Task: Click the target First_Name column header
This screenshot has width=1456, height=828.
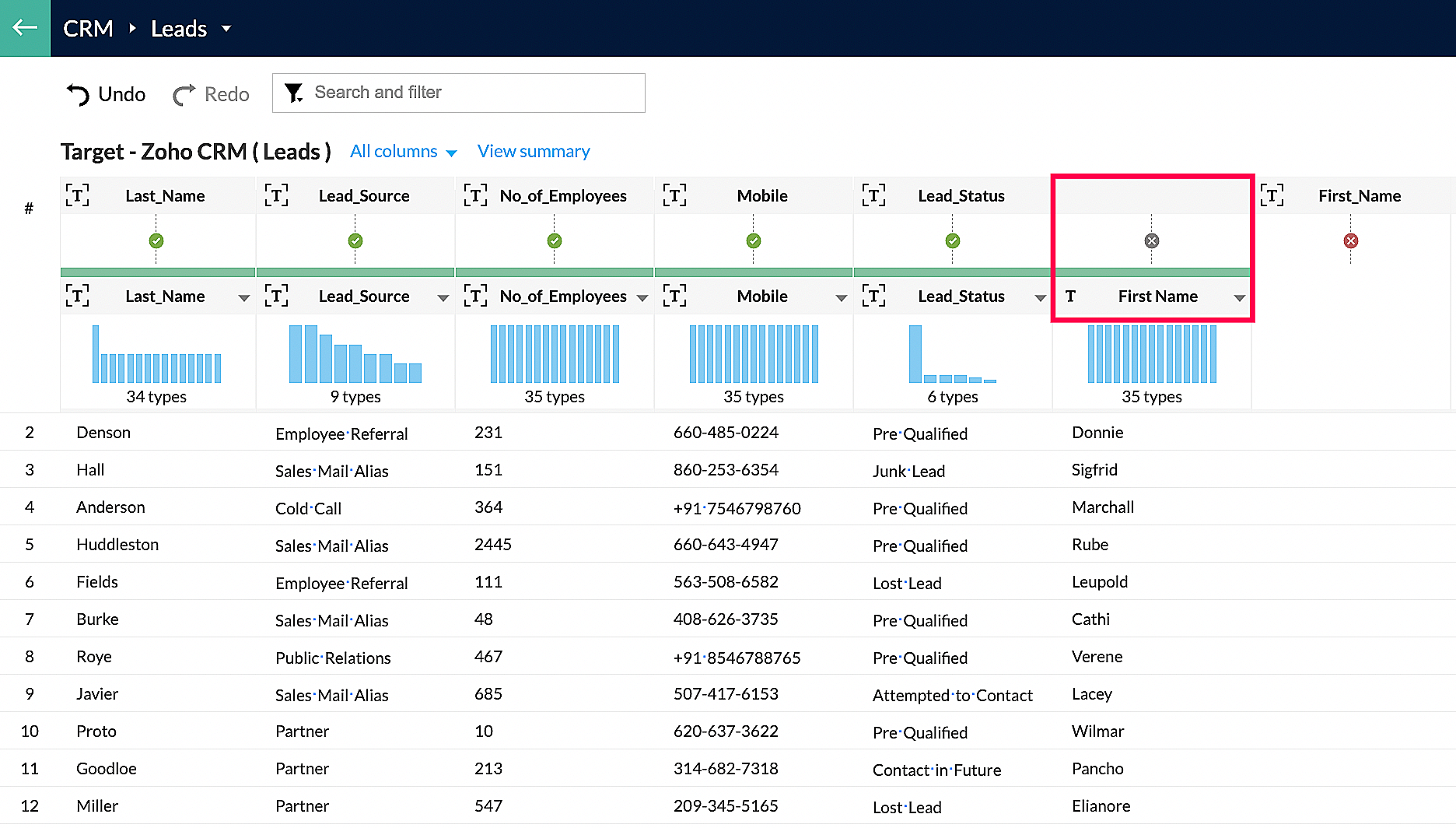Action: pos(1359,196)
